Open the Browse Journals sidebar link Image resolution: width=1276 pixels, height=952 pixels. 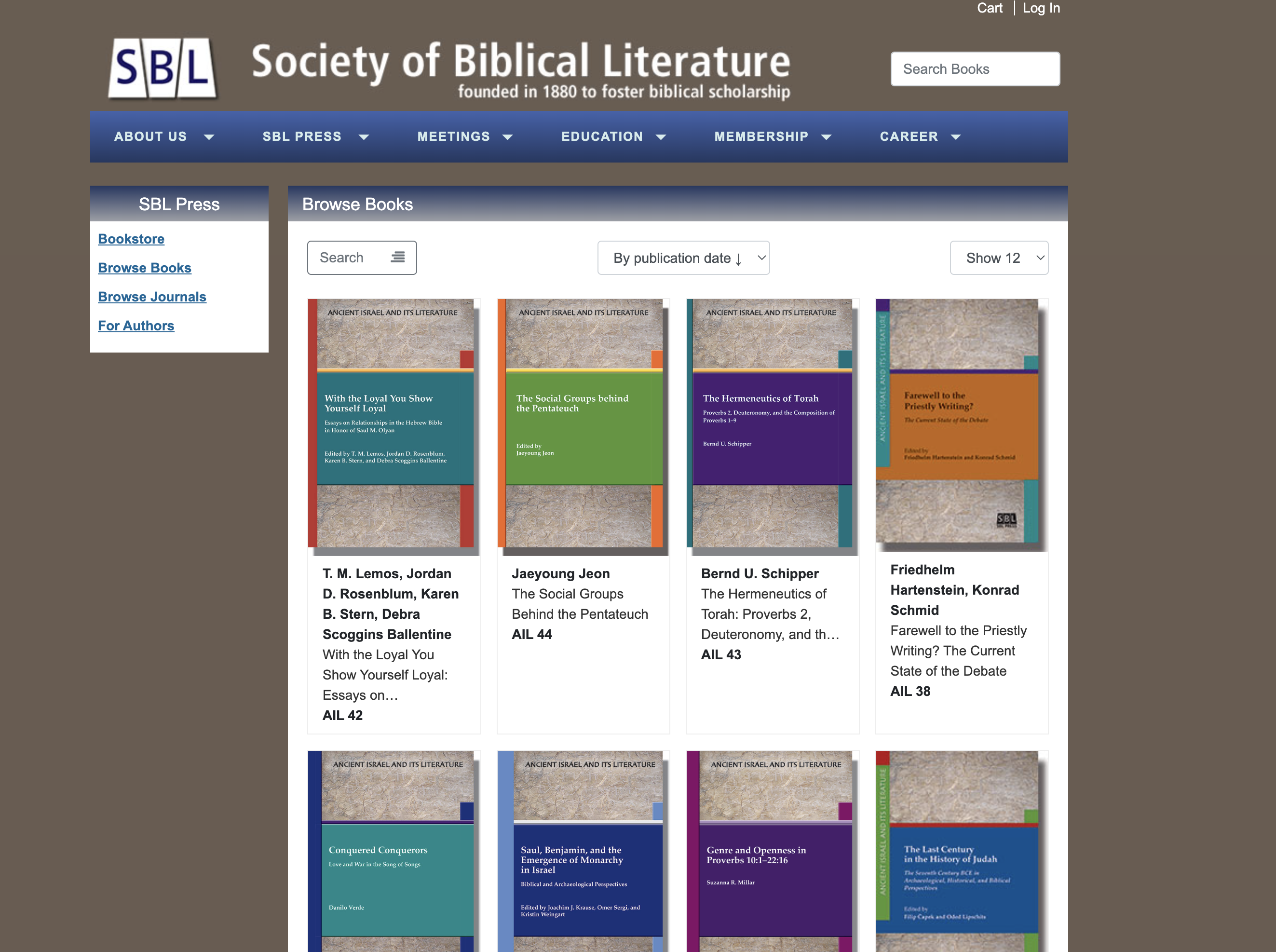pos(152,296)
